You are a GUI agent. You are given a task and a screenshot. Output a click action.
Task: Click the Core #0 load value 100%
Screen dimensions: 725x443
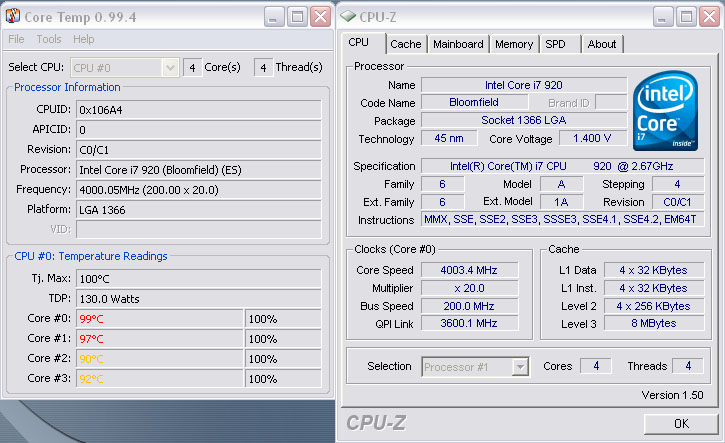click(283, 319)
